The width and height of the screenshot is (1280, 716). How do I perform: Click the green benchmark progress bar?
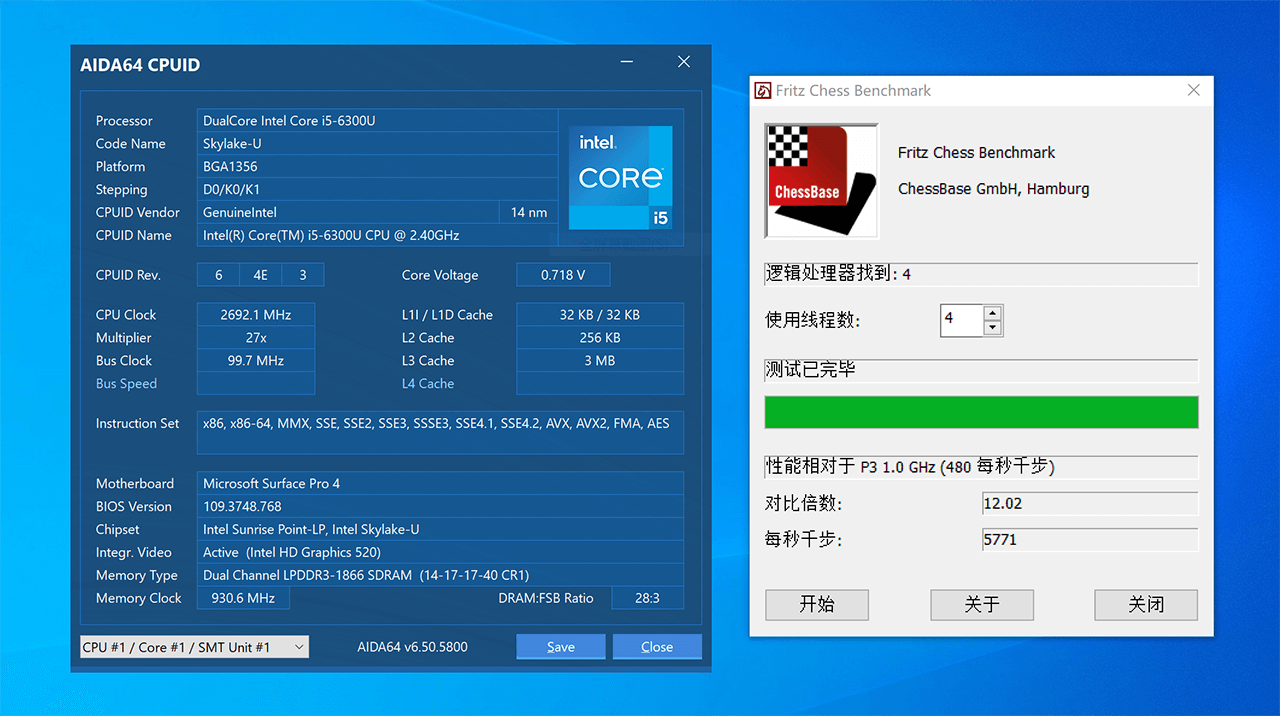point(981,412)
